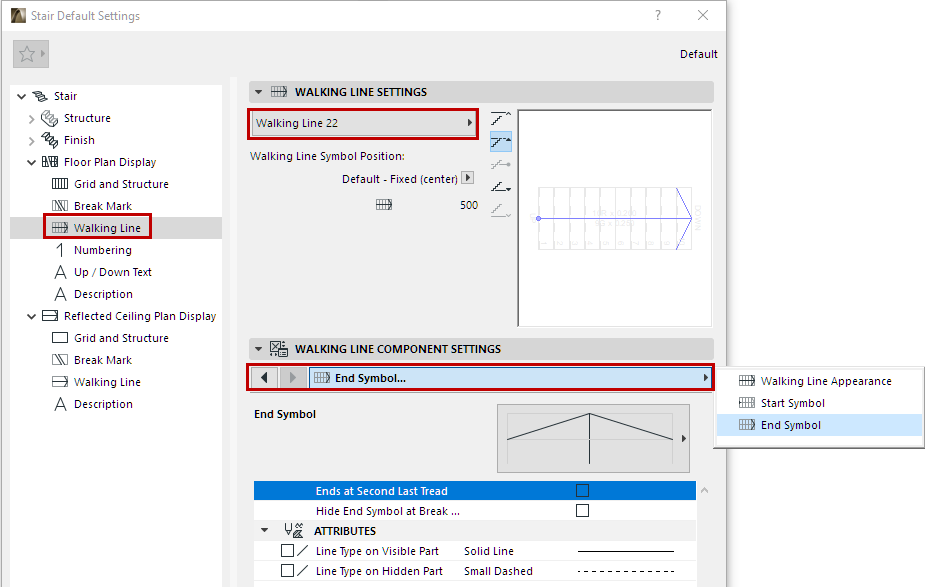
Task: Open Reflected Ceiling Break Mark page
Action: (x=103, y=360)
